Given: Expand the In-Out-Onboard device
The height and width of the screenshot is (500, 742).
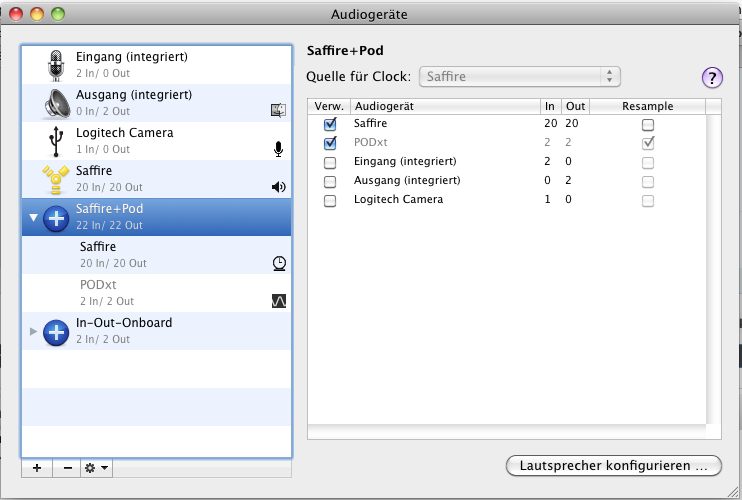Looking at the screenshot, I should tap(33, 331).
